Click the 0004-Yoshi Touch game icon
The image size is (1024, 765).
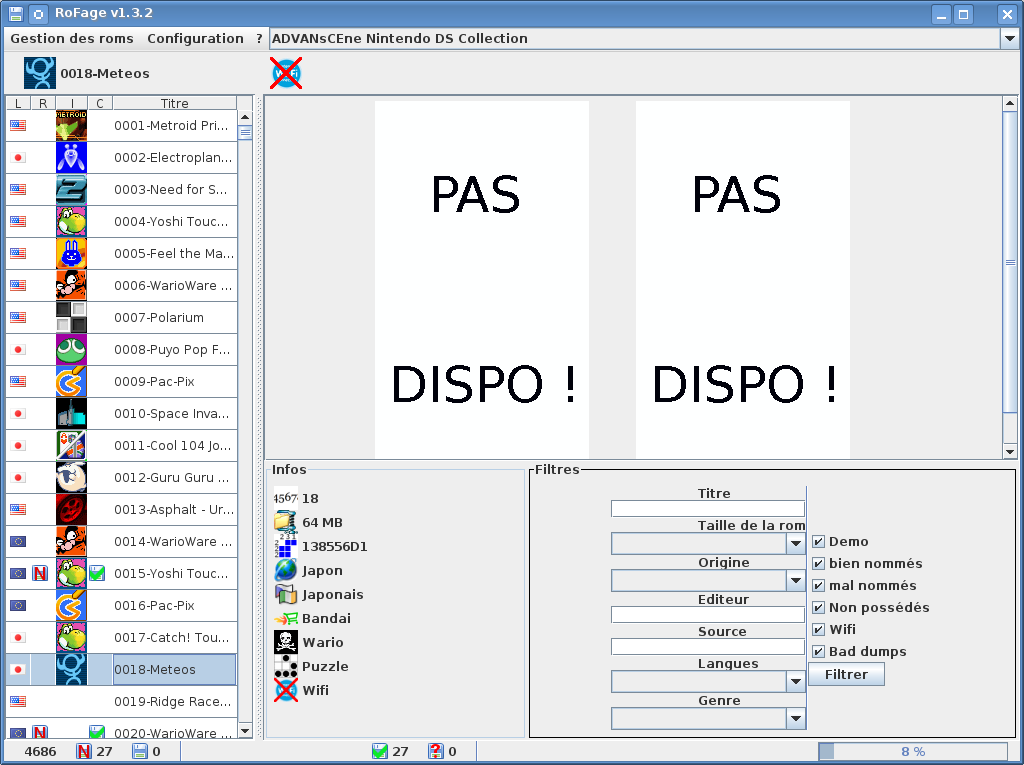pyautogui.click(x=71, y=221)
